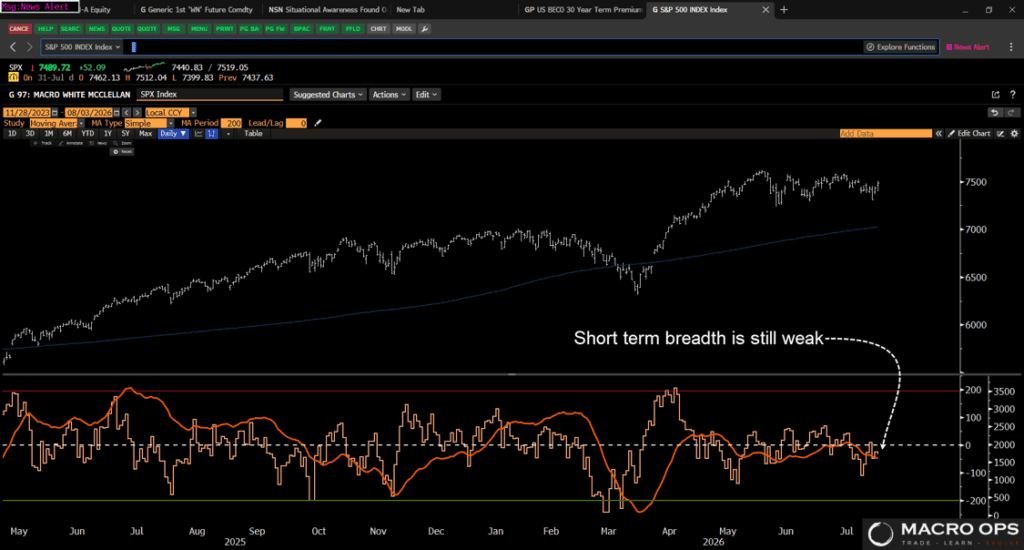Open the S&P 500 INDEX Index security dropdown
The image size is (1024, 550).
tap(82, 47)
